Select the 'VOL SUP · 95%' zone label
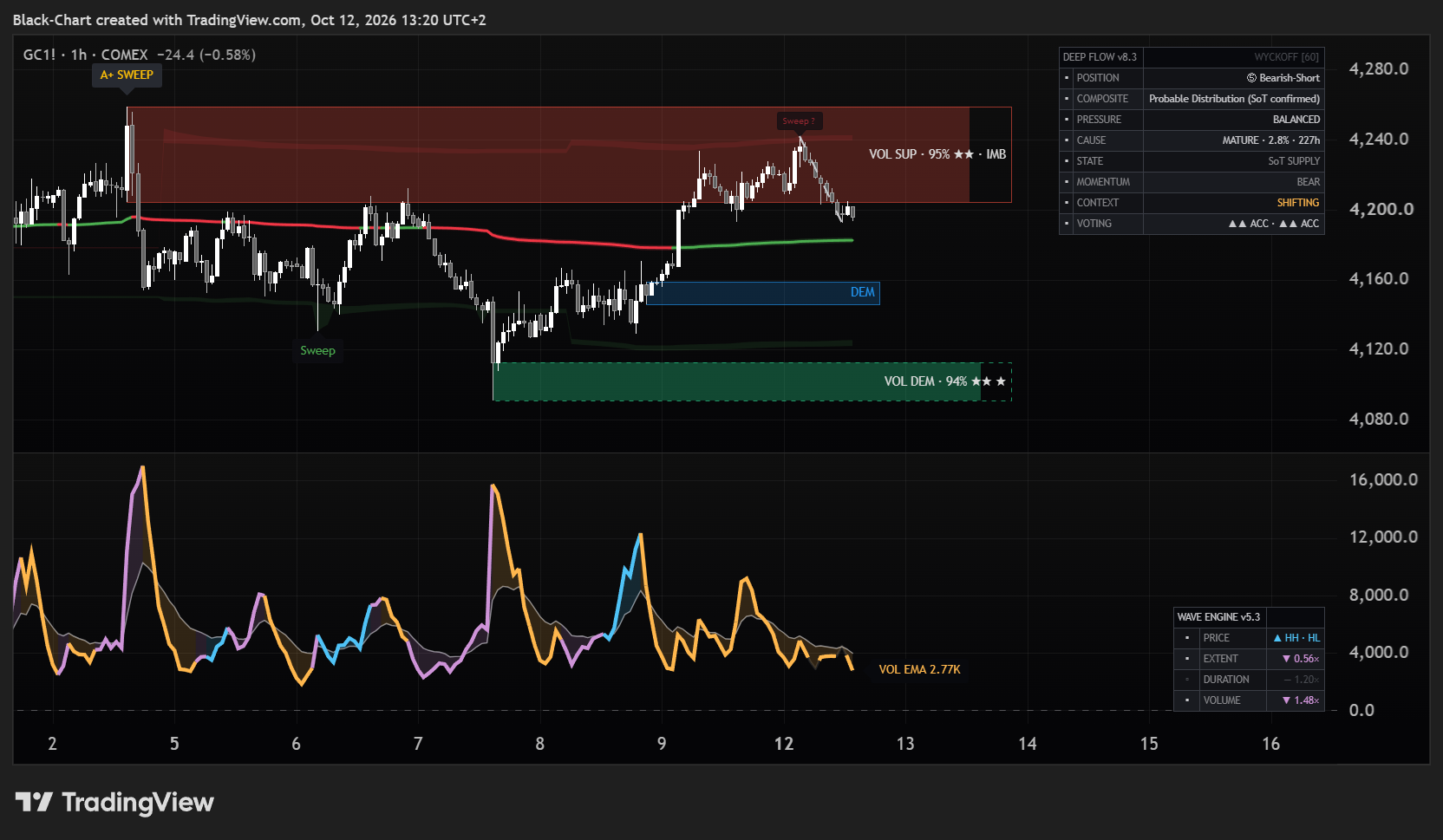This screenshot has width=1443, height=840. coord(937,154)
